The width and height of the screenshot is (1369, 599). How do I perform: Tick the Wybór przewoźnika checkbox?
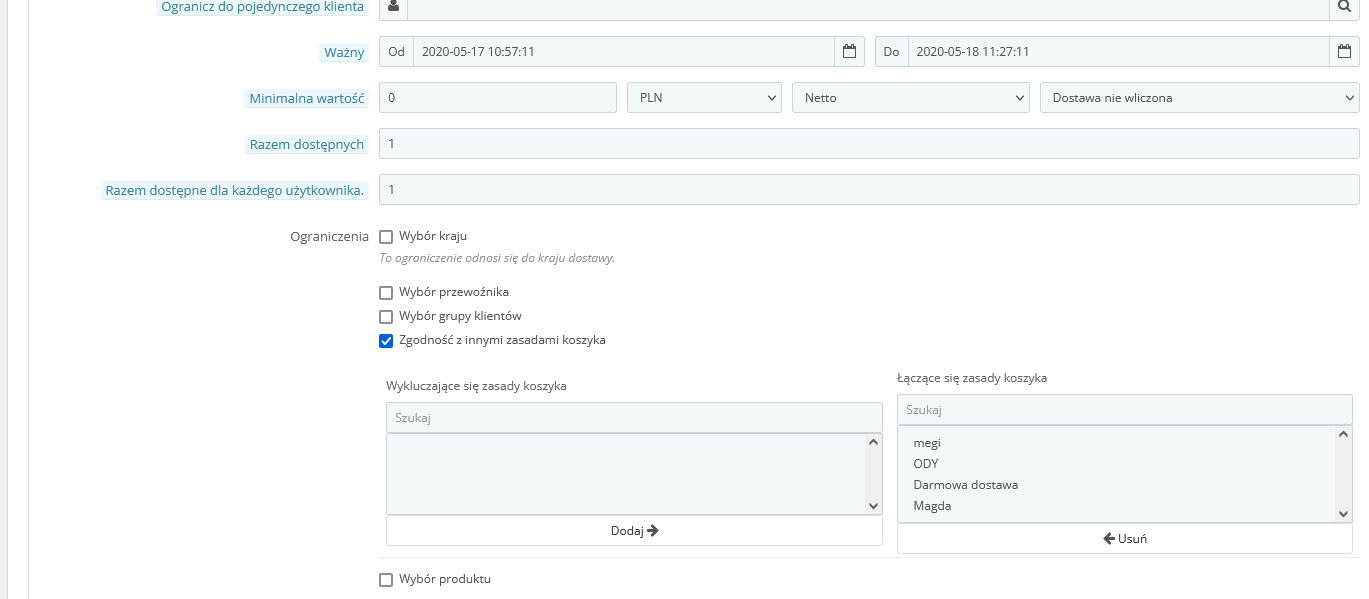coord(386,293)
